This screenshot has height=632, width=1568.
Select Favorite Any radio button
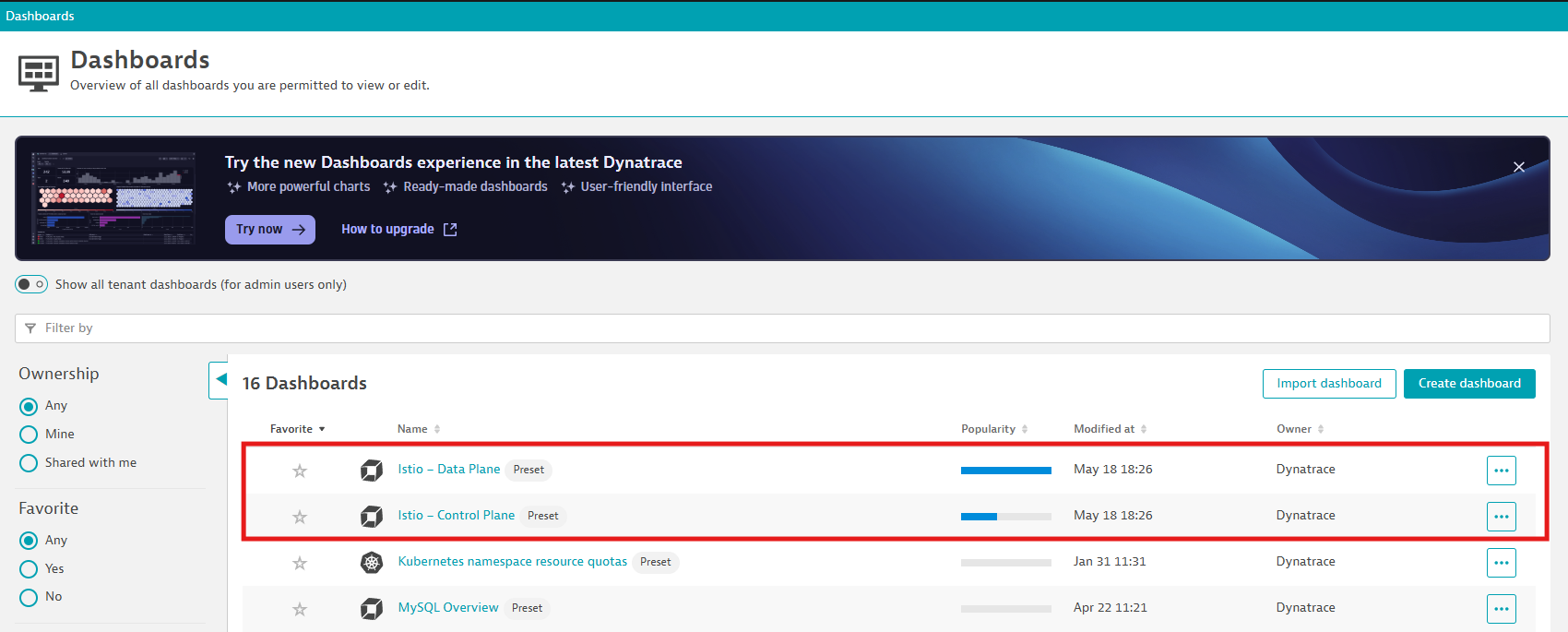(29, 541)
